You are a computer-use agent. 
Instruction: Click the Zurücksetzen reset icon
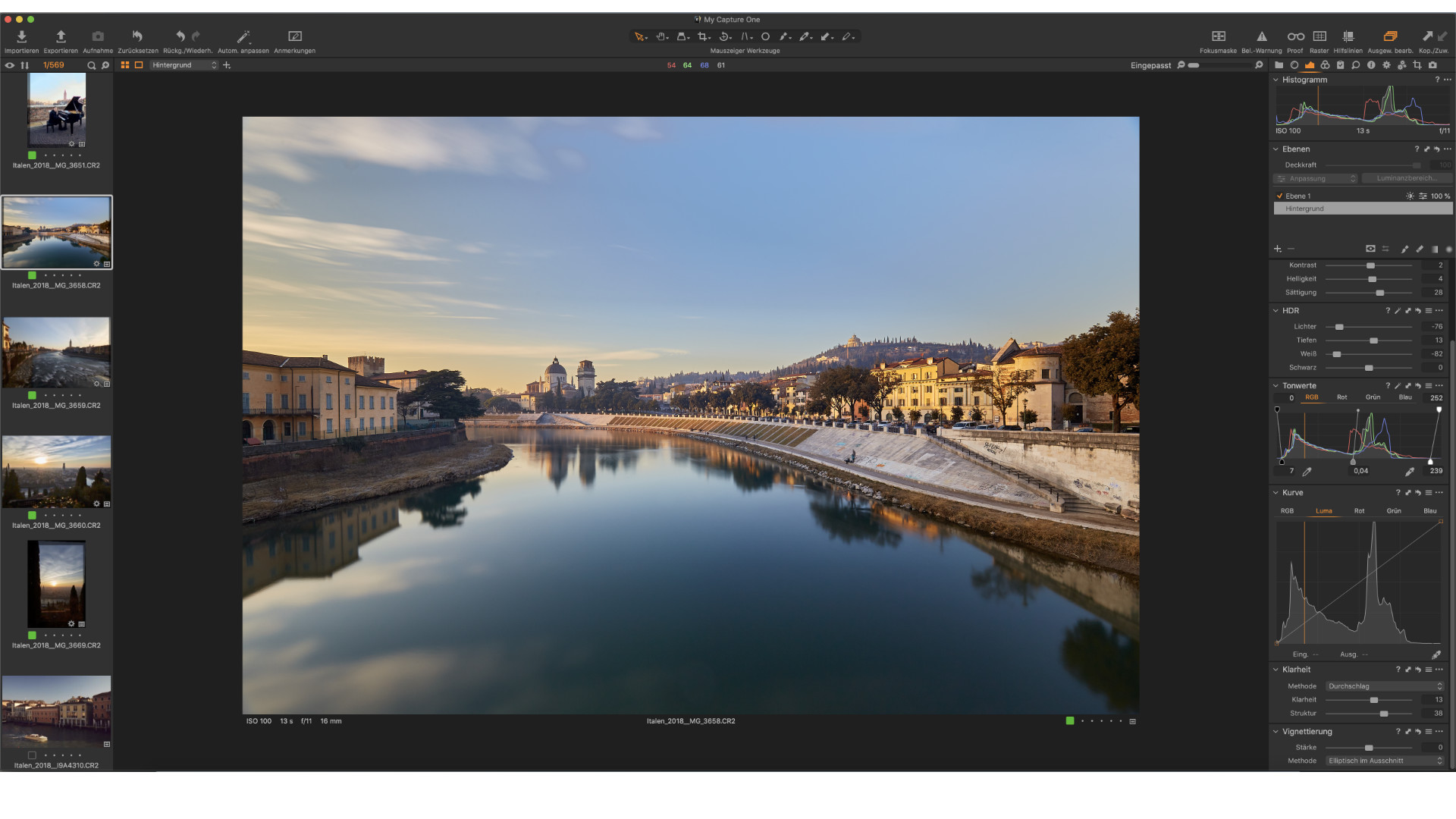[x=137, y=36]
